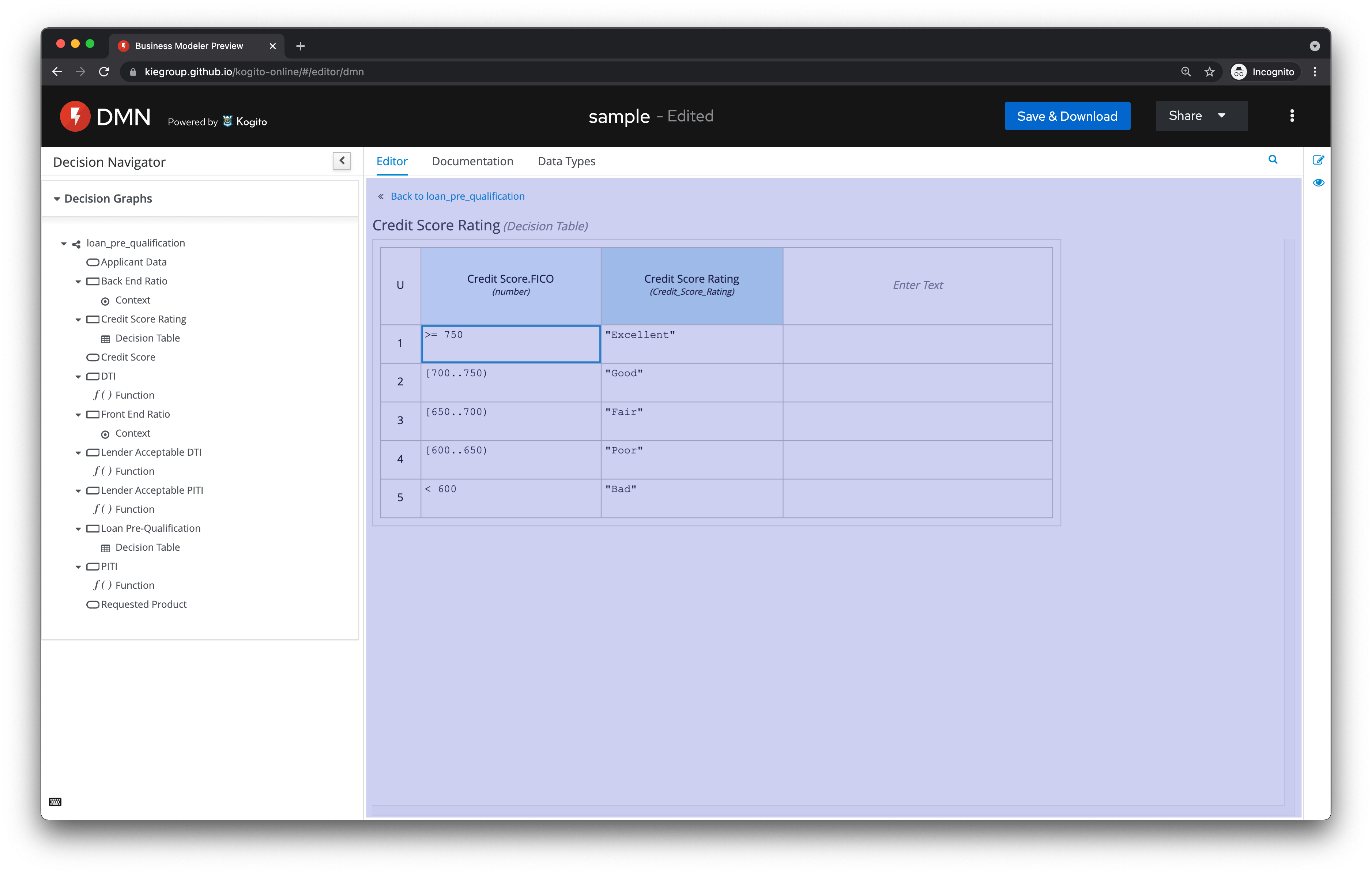Switch to the Editor tab

click(392, 161)
